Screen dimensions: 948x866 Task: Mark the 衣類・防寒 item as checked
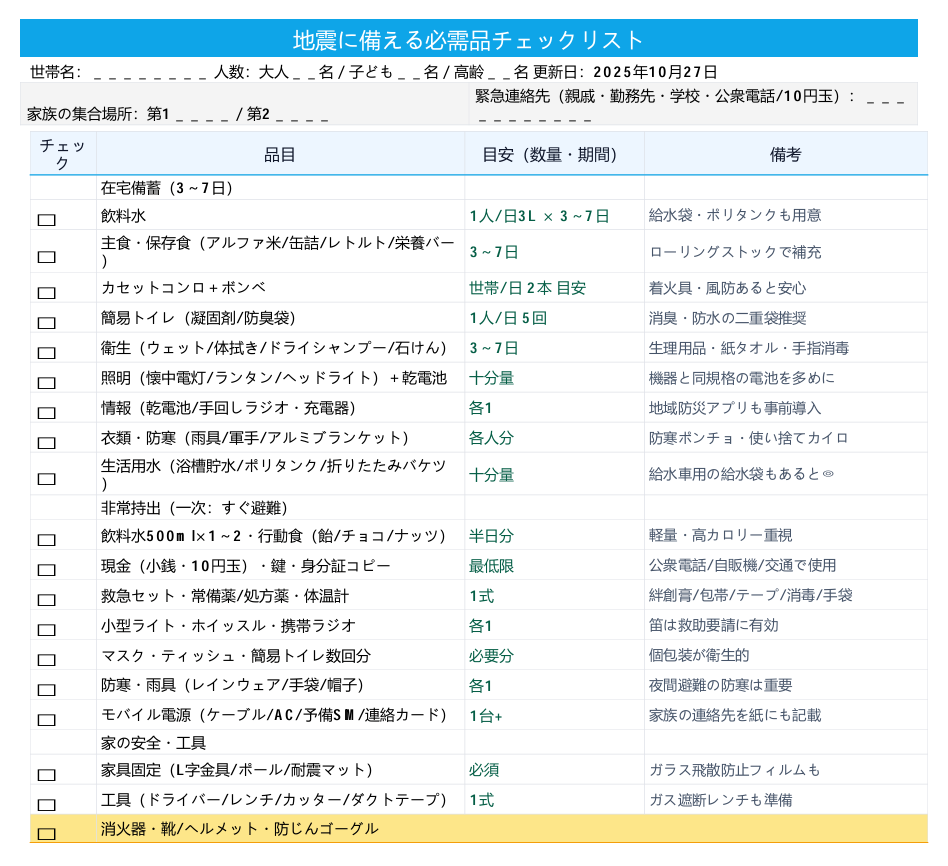click(x=46, y=443)
